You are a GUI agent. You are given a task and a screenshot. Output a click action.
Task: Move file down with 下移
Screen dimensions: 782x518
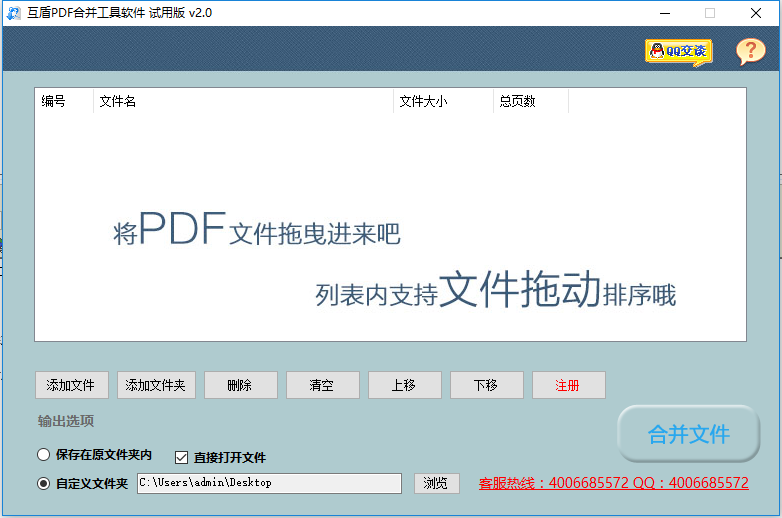click(487, 385)
